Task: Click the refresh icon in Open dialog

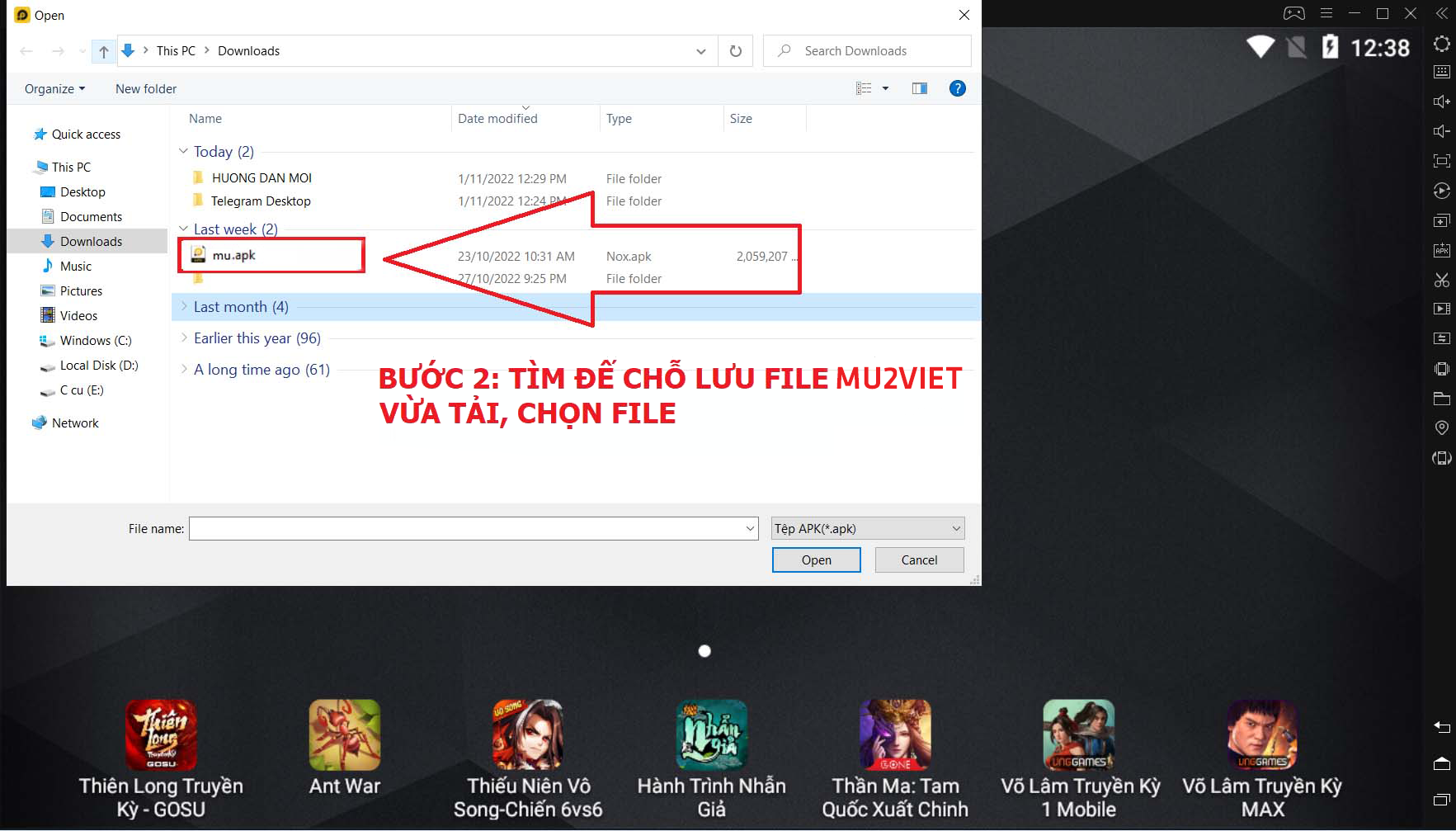Action: 736,51
